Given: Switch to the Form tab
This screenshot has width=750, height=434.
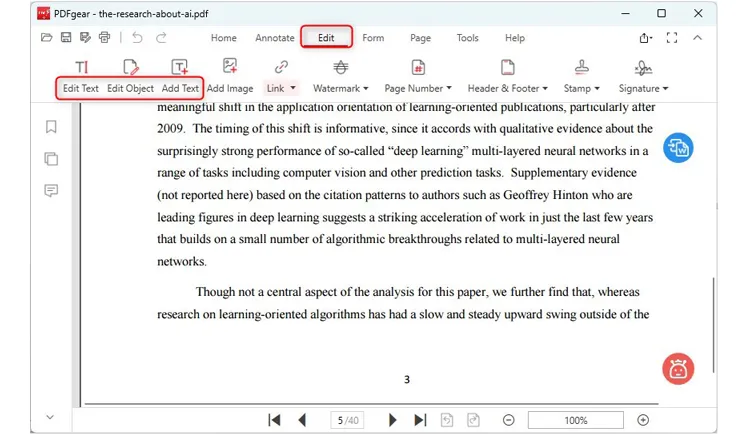Looking at the screenshot, I should click(x=373, y=38).
